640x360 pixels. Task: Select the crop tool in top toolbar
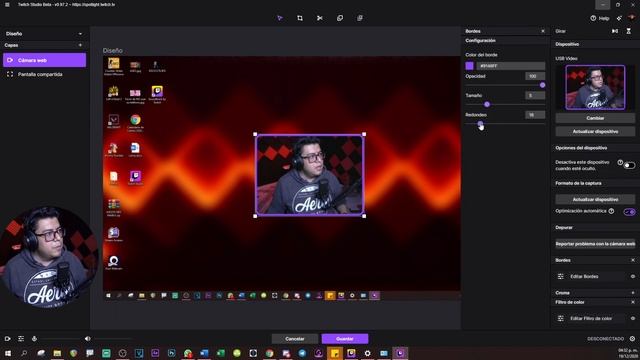pyautogui.click(x=300, y=18)
